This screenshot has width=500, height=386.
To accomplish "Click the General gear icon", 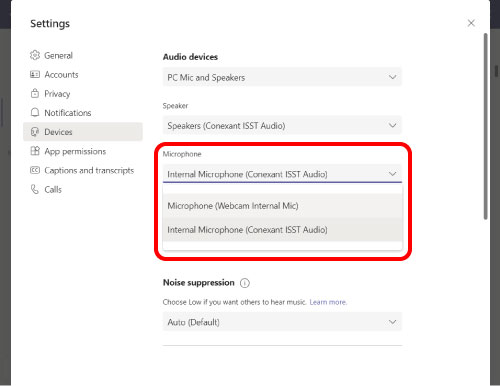I will (x=35, y=55).
